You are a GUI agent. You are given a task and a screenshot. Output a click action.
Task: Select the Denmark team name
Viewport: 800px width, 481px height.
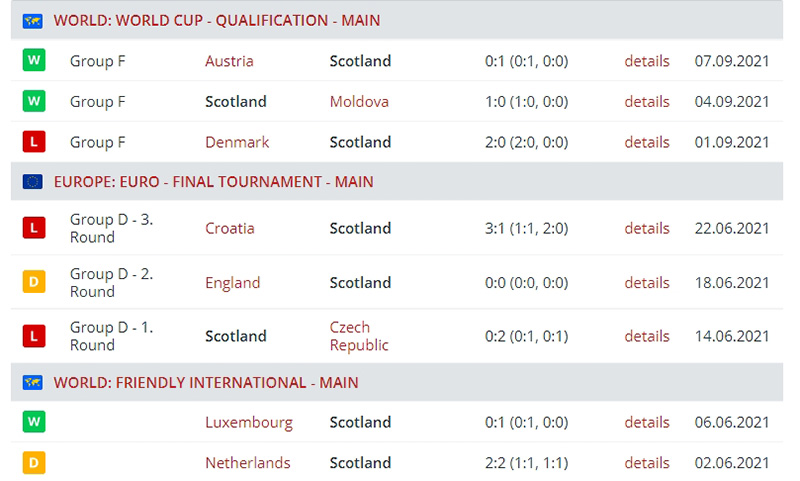coord(237,142)
